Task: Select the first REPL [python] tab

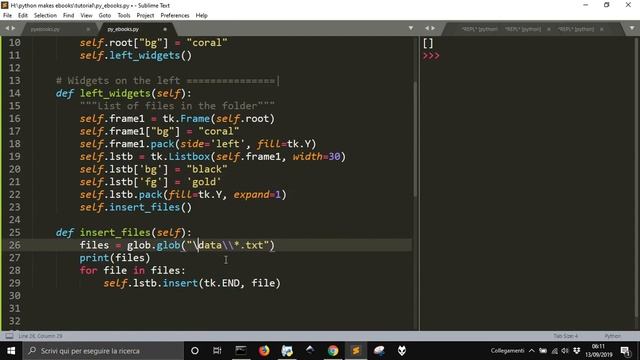Action: [x=480, y=29]
